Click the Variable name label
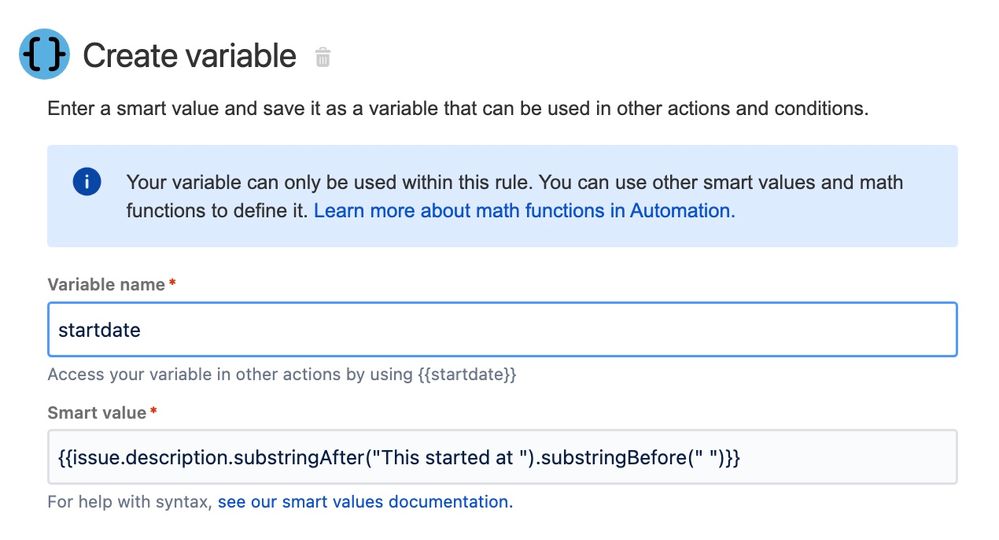Image resolution: width=999 pixels, height=540 pixels. (x=106, y=285)
